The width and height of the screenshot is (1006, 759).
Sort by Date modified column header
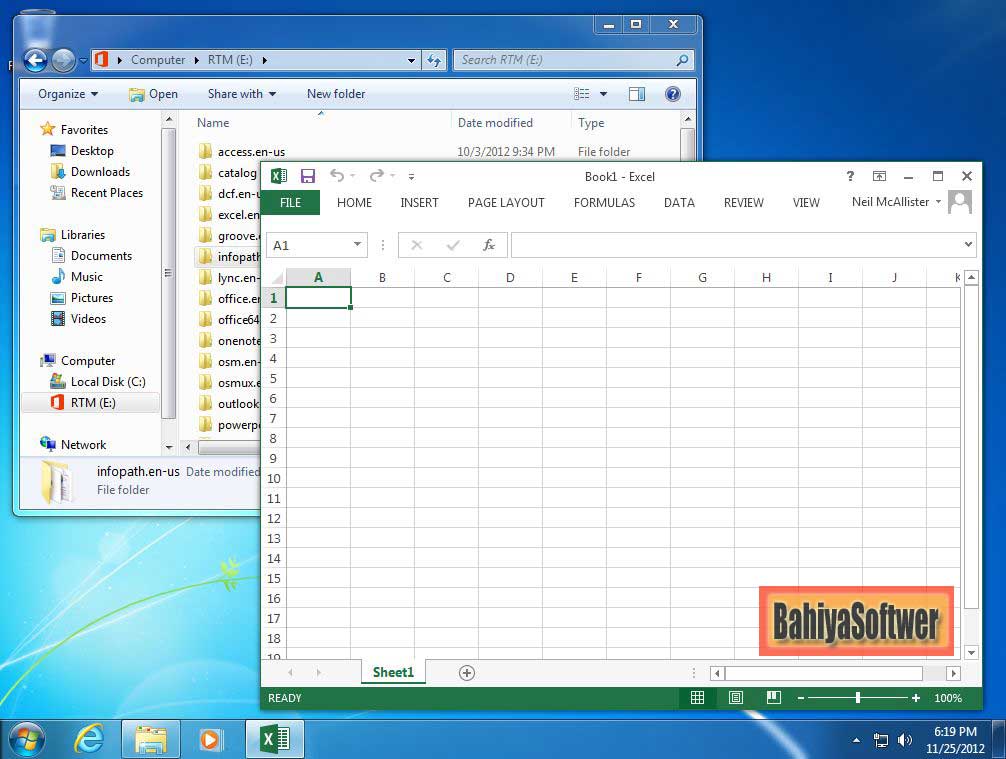pos(495,123)
